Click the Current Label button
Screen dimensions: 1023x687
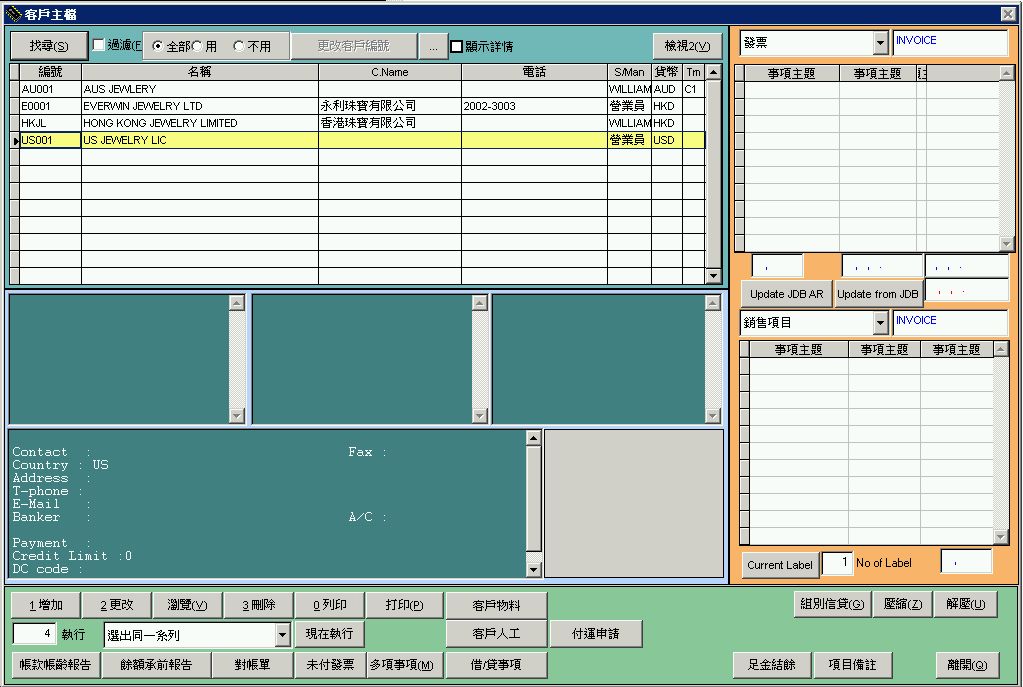click(x=780, y=565)
